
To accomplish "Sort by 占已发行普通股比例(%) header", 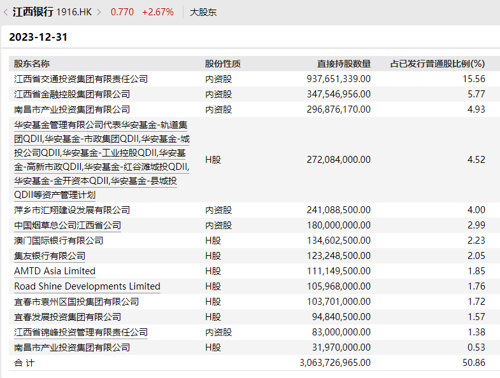I will click(438, 64).
